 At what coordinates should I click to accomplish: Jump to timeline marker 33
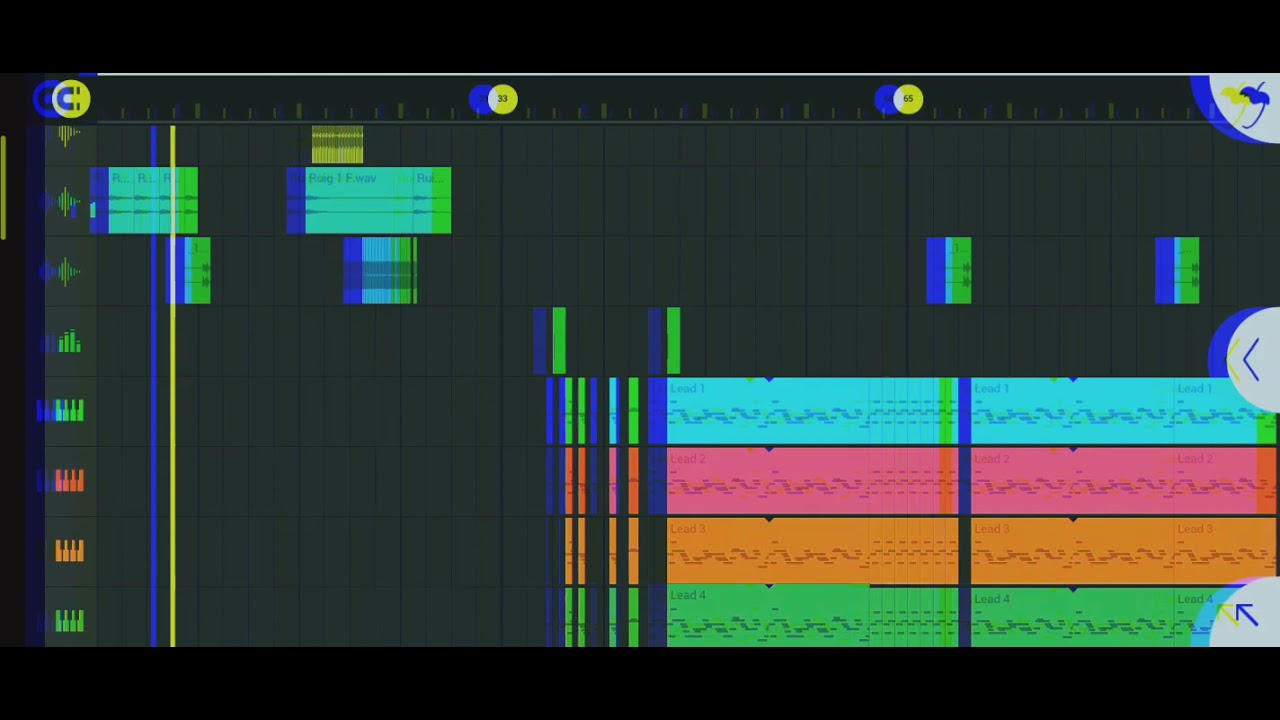tap(502, 98)
